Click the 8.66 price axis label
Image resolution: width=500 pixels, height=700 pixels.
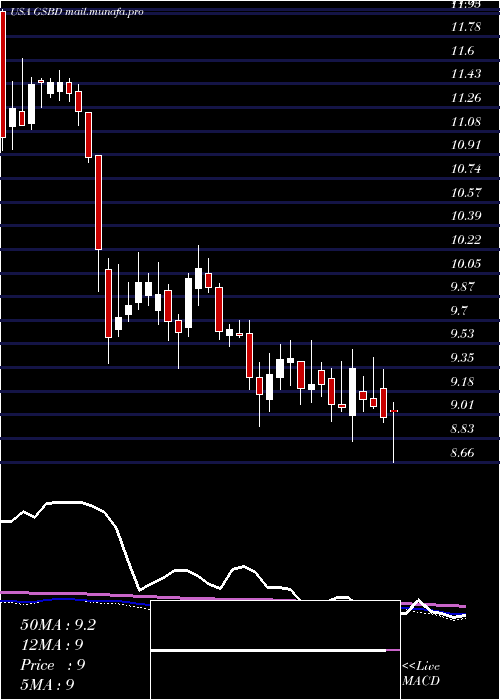(462, 452)
